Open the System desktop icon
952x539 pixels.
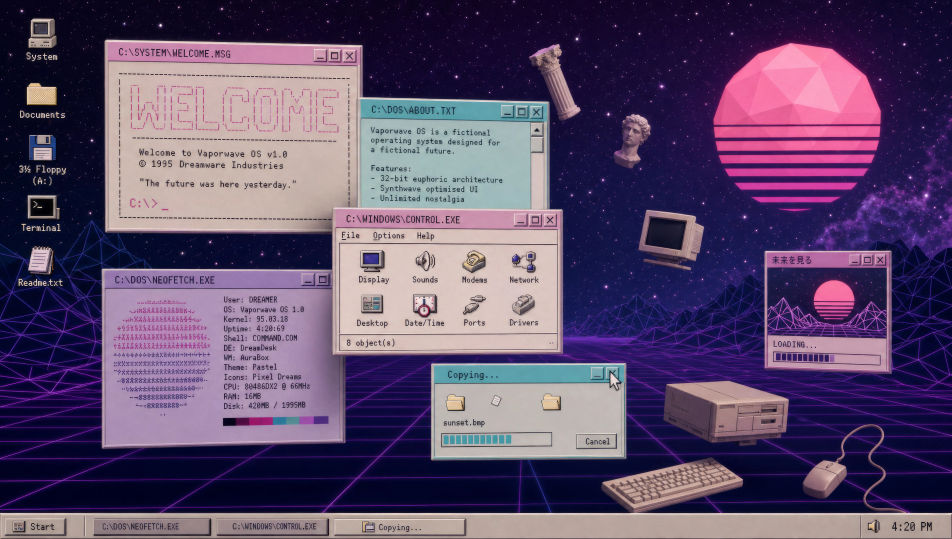[x=42, y=39]
